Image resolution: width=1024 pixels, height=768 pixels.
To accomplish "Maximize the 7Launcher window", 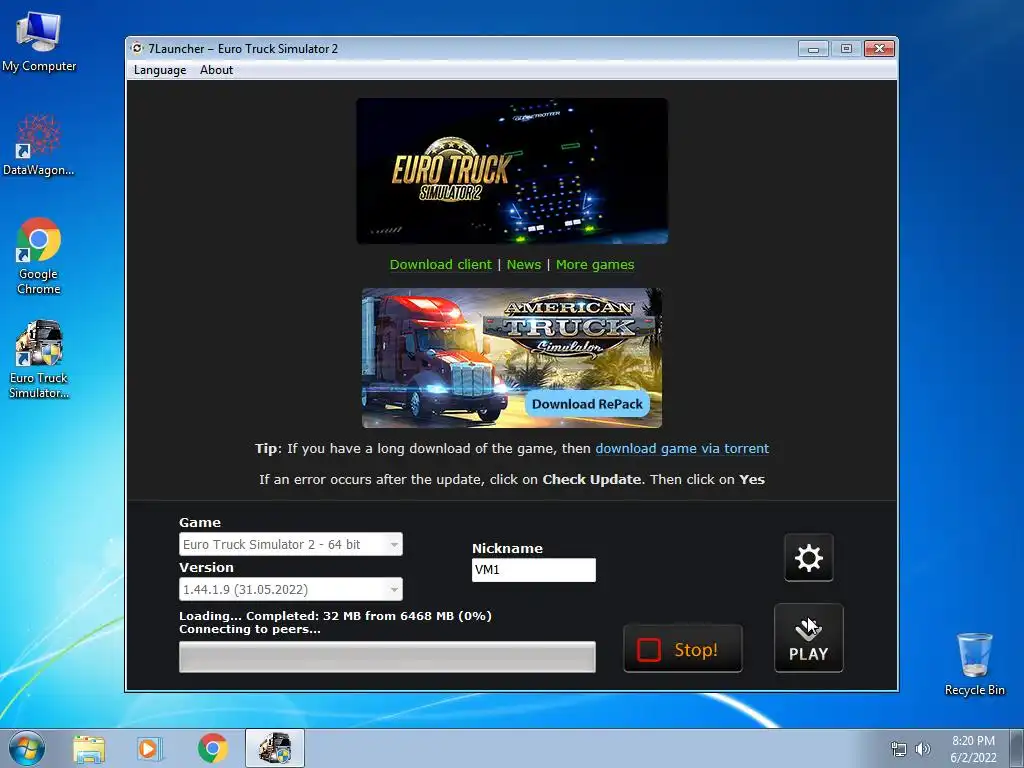I will [x=846, y=49].
